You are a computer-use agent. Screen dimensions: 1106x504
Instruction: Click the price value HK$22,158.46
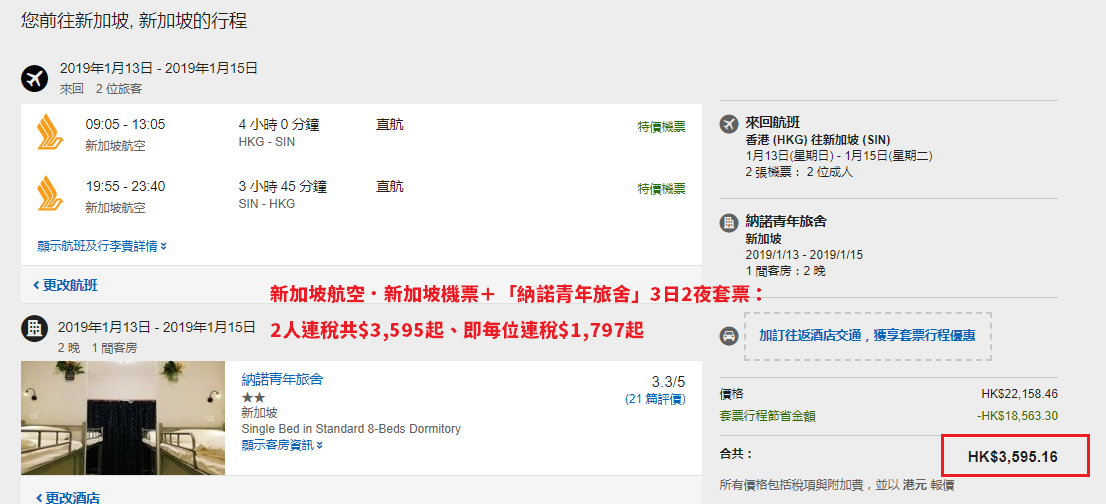(1019, 394)
